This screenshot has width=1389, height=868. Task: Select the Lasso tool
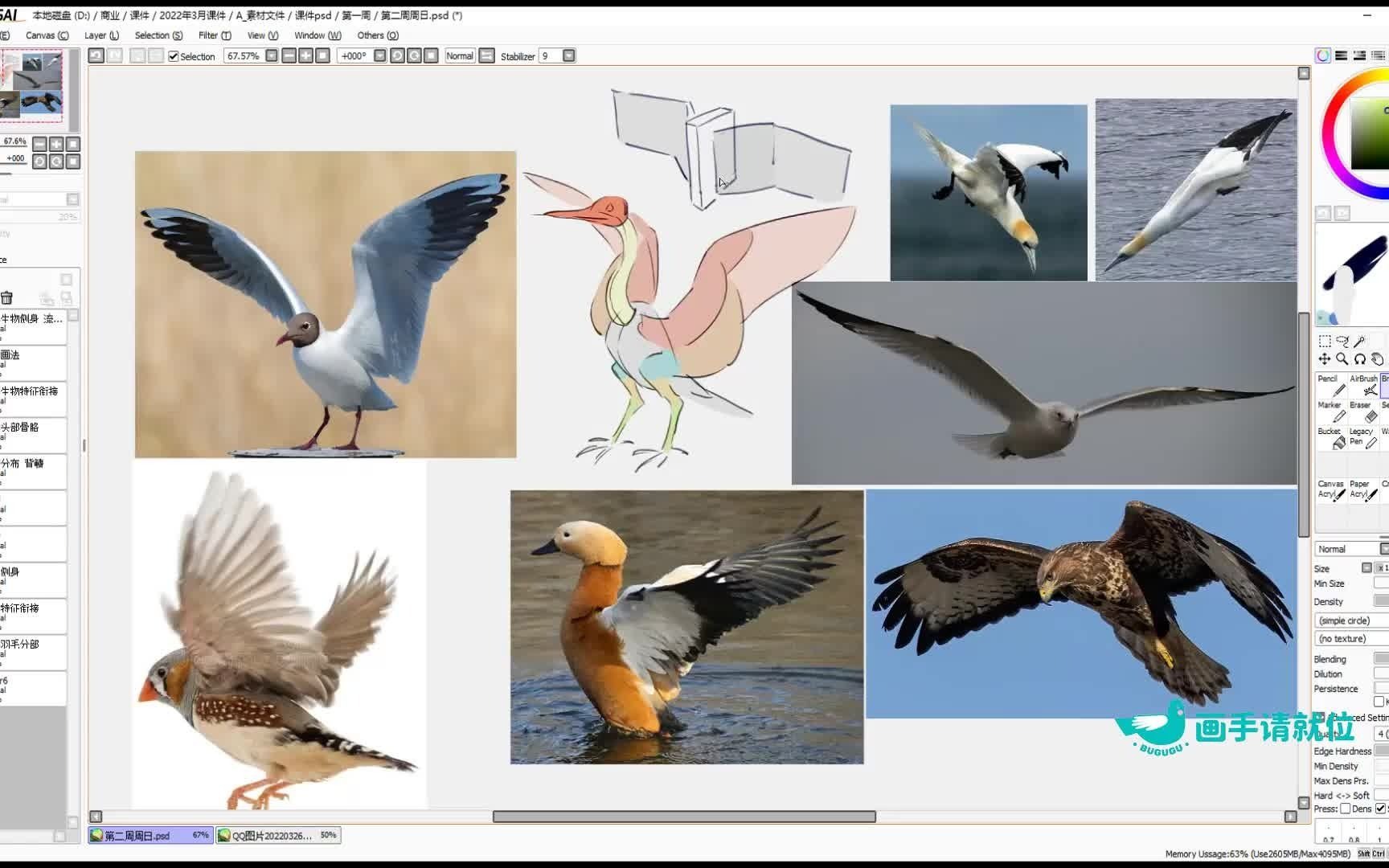(x=1342, y=342)
